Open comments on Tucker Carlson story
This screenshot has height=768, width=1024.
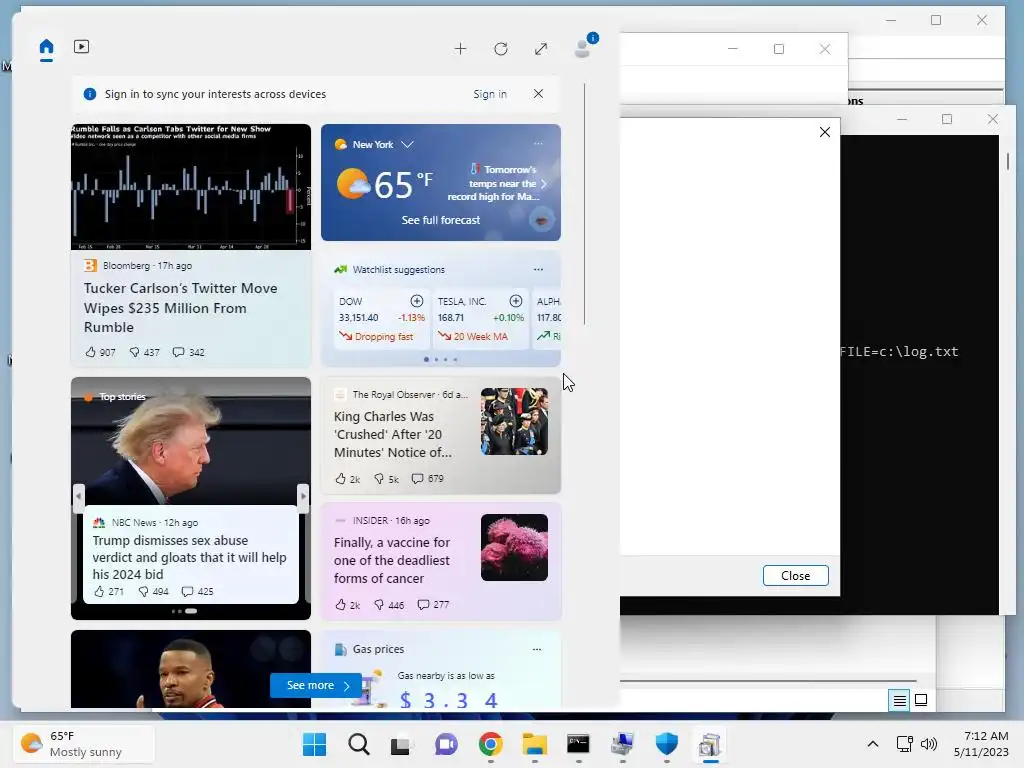(188, 352)
